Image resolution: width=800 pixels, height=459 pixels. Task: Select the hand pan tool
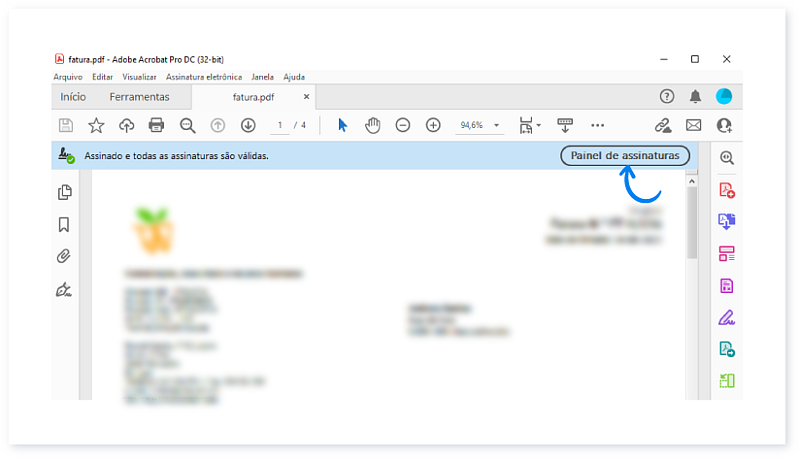tap(372, 125)
